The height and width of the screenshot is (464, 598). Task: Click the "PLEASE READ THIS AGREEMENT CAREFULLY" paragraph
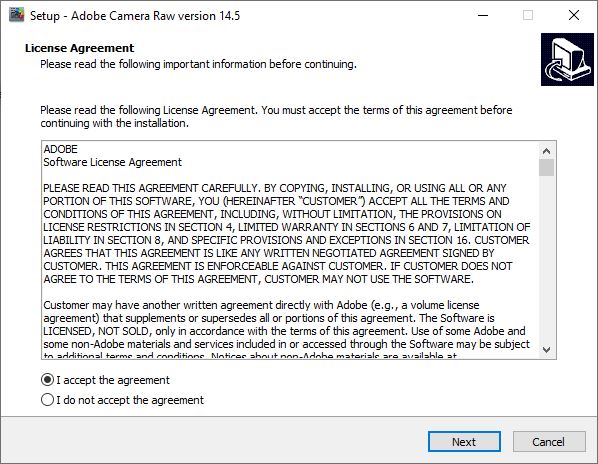[x=286, y=233]
